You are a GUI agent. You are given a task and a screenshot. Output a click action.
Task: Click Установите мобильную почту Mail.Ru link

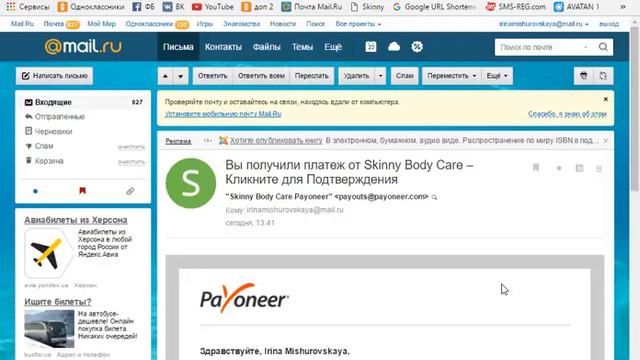pos(223,114)
